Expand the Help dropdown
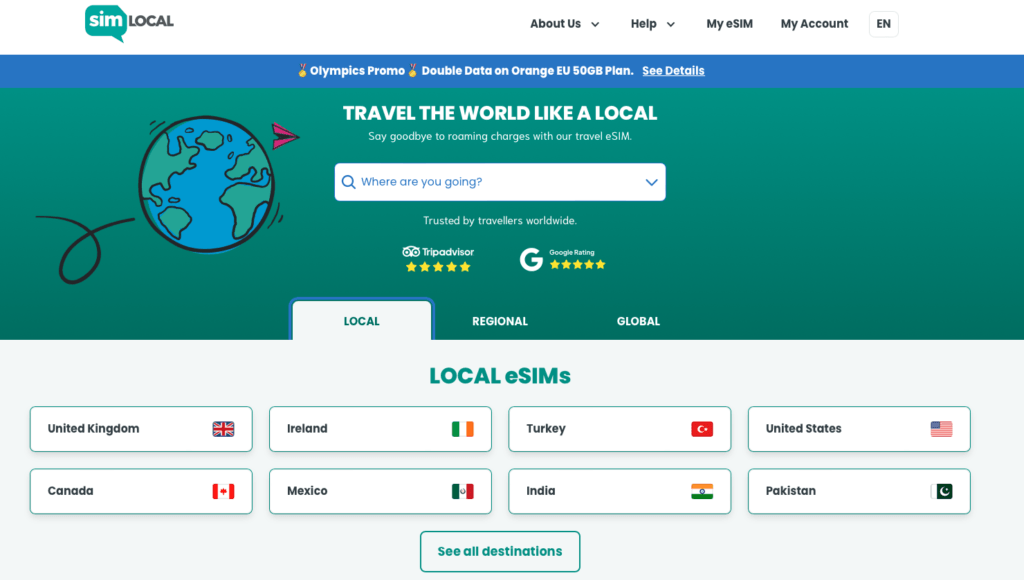 pyautogui.click(x=652, y=23)
